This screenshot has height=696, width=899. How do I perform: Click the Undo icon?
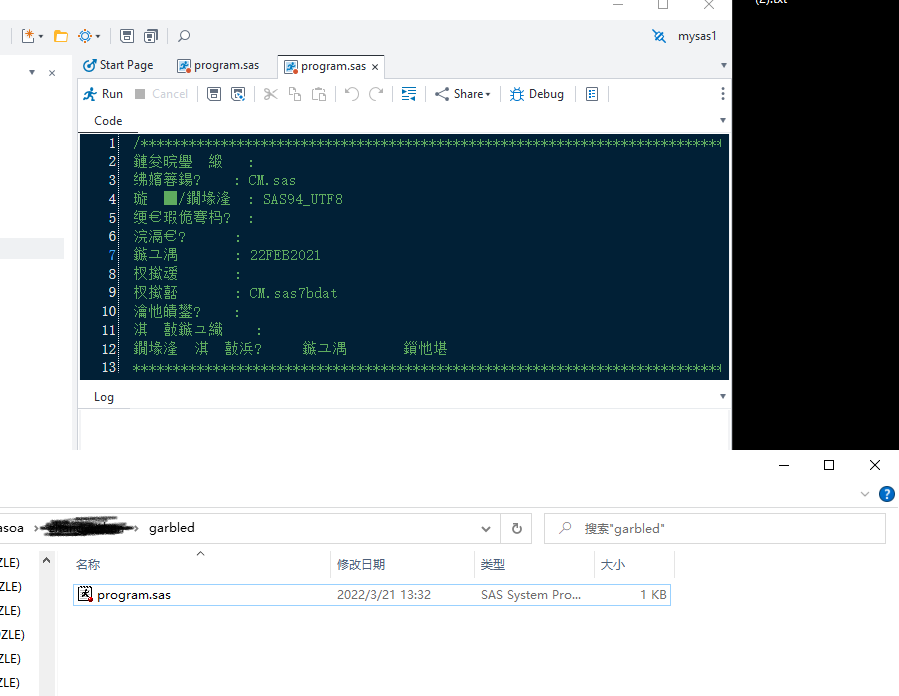coord(350,93)
